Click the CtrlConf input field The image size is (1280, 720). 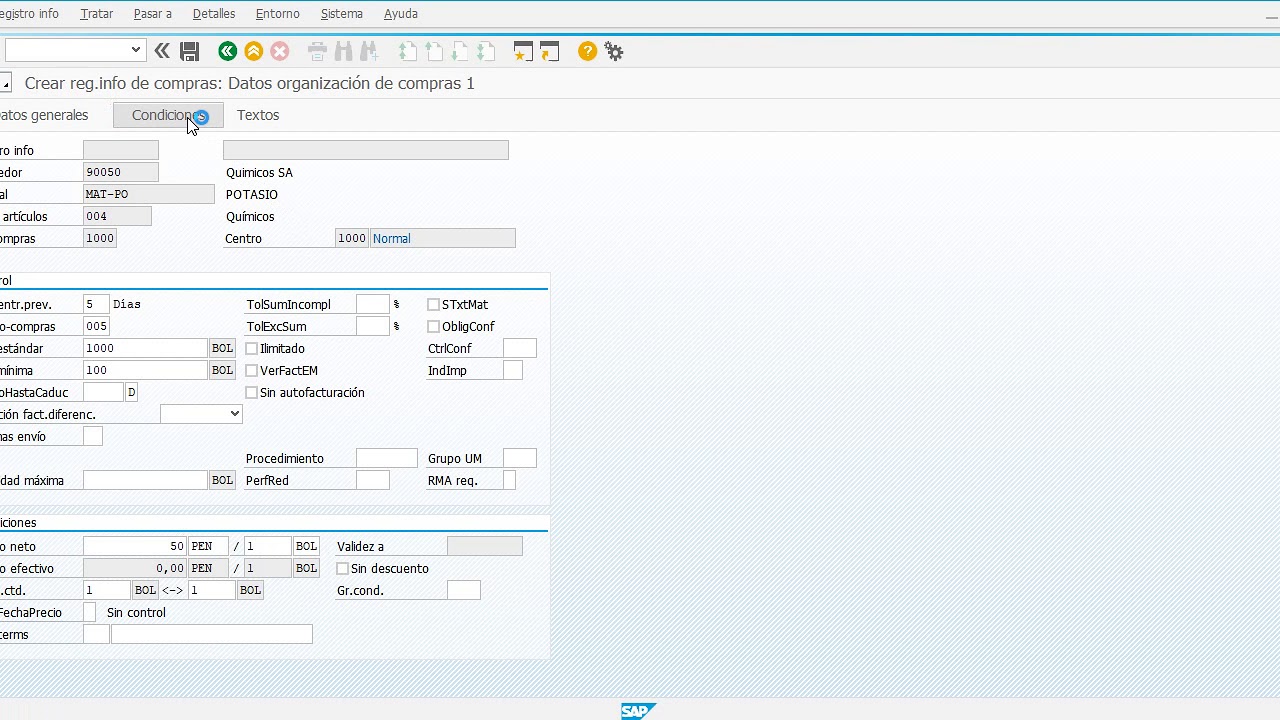tap(519, 348)
